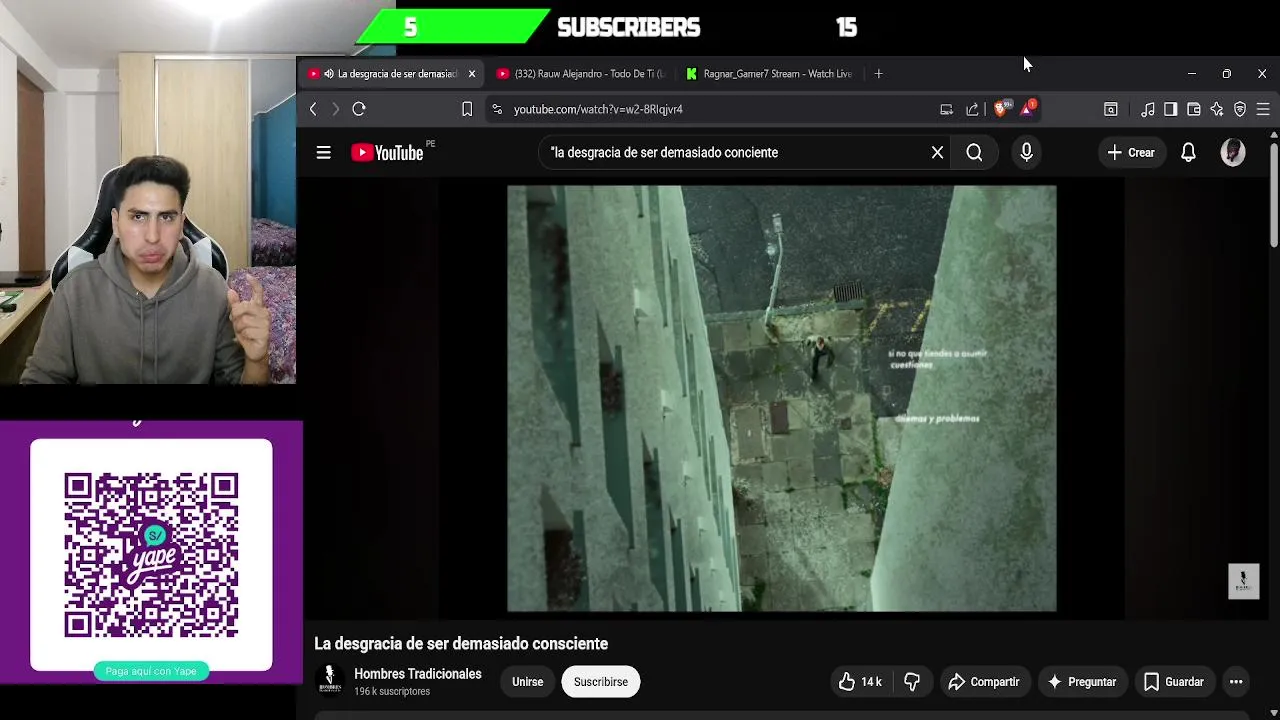
Task: Switch to the Ragnar_Gamer7 Stream Kick tab
Action: [x=768, y=74]
